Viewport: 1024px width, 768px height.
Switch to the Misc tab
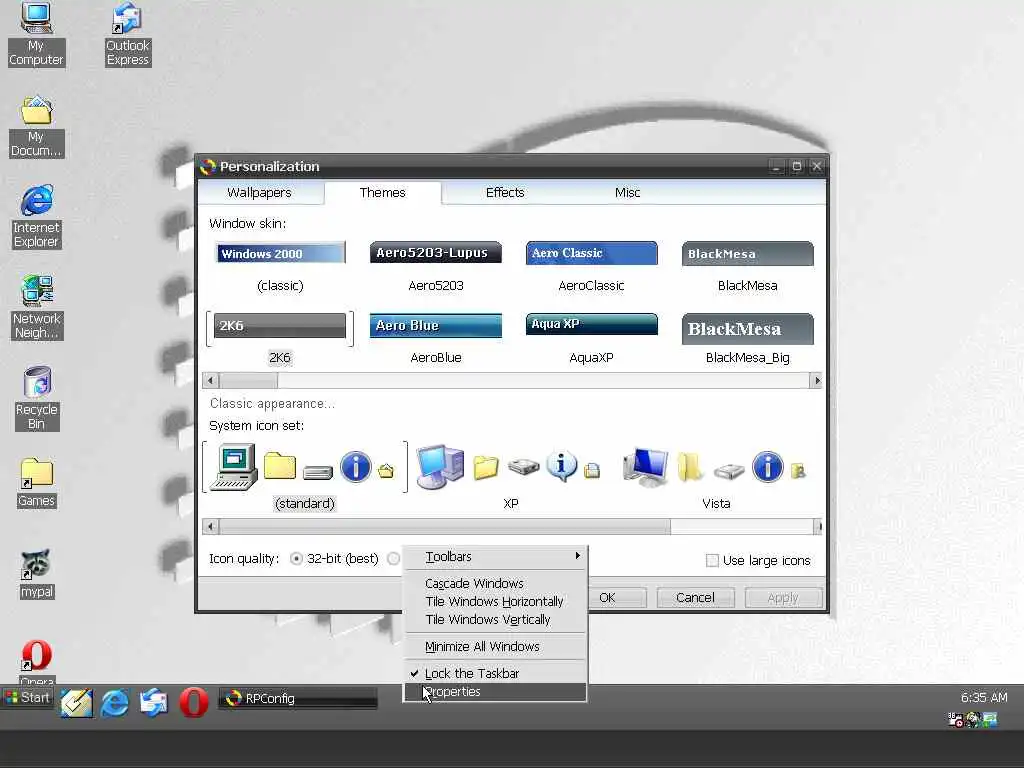tap(627, 193)
